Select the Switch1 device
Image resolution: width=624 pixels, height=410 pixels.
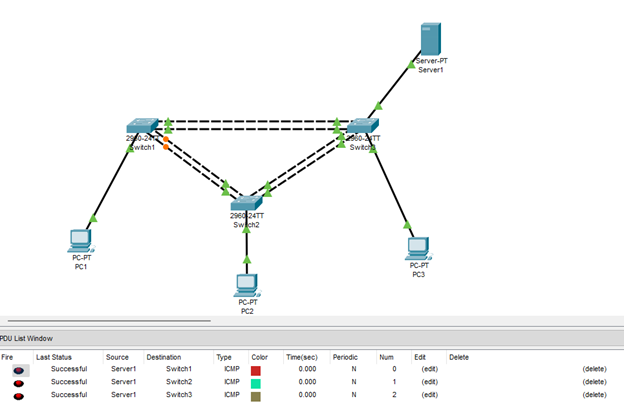[x=139, y=128]
